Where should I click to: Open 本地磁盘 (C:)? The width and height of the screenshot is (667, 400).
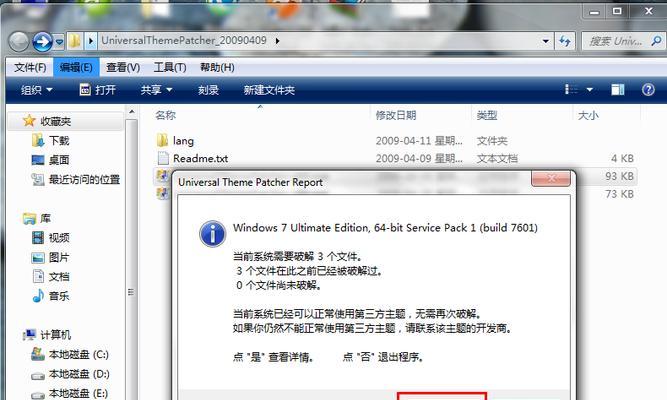pos(78,354)
